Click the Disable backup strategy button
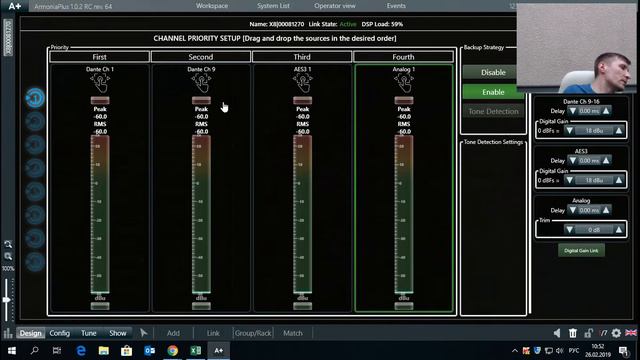The image size is (640, 360). 493,72
